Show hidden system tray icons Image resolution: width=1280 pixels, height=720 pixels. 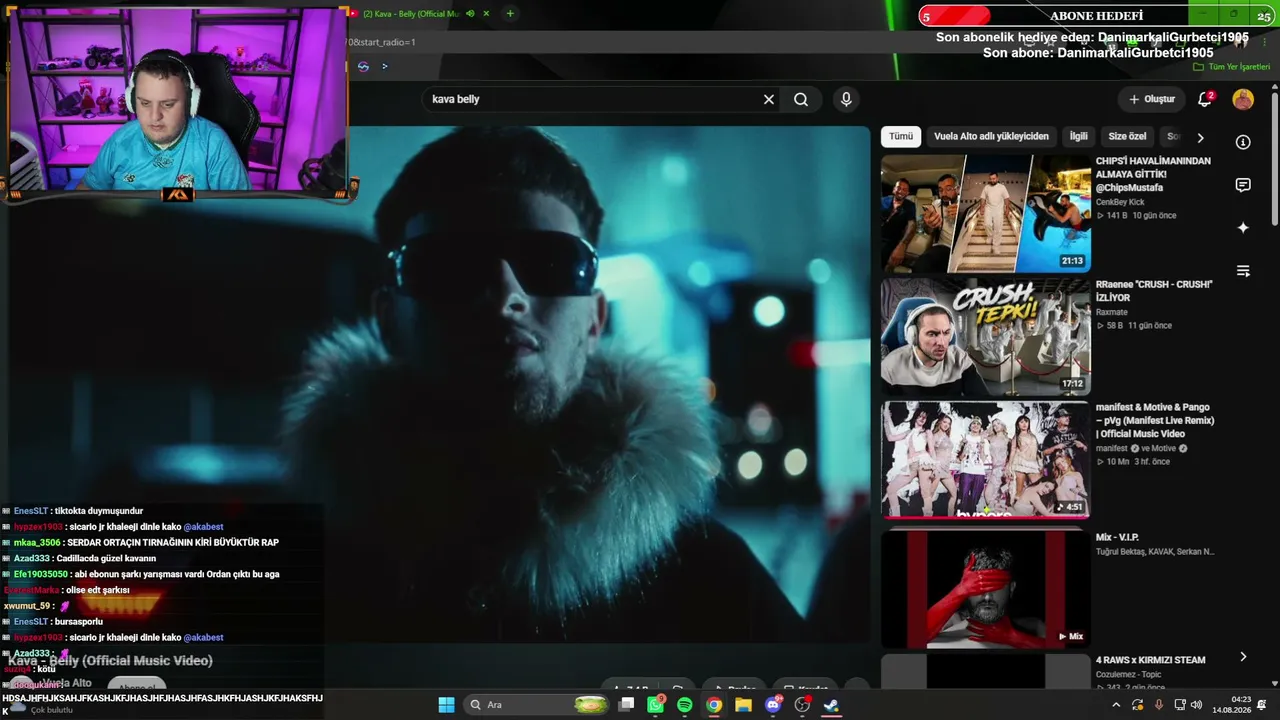1116,705
